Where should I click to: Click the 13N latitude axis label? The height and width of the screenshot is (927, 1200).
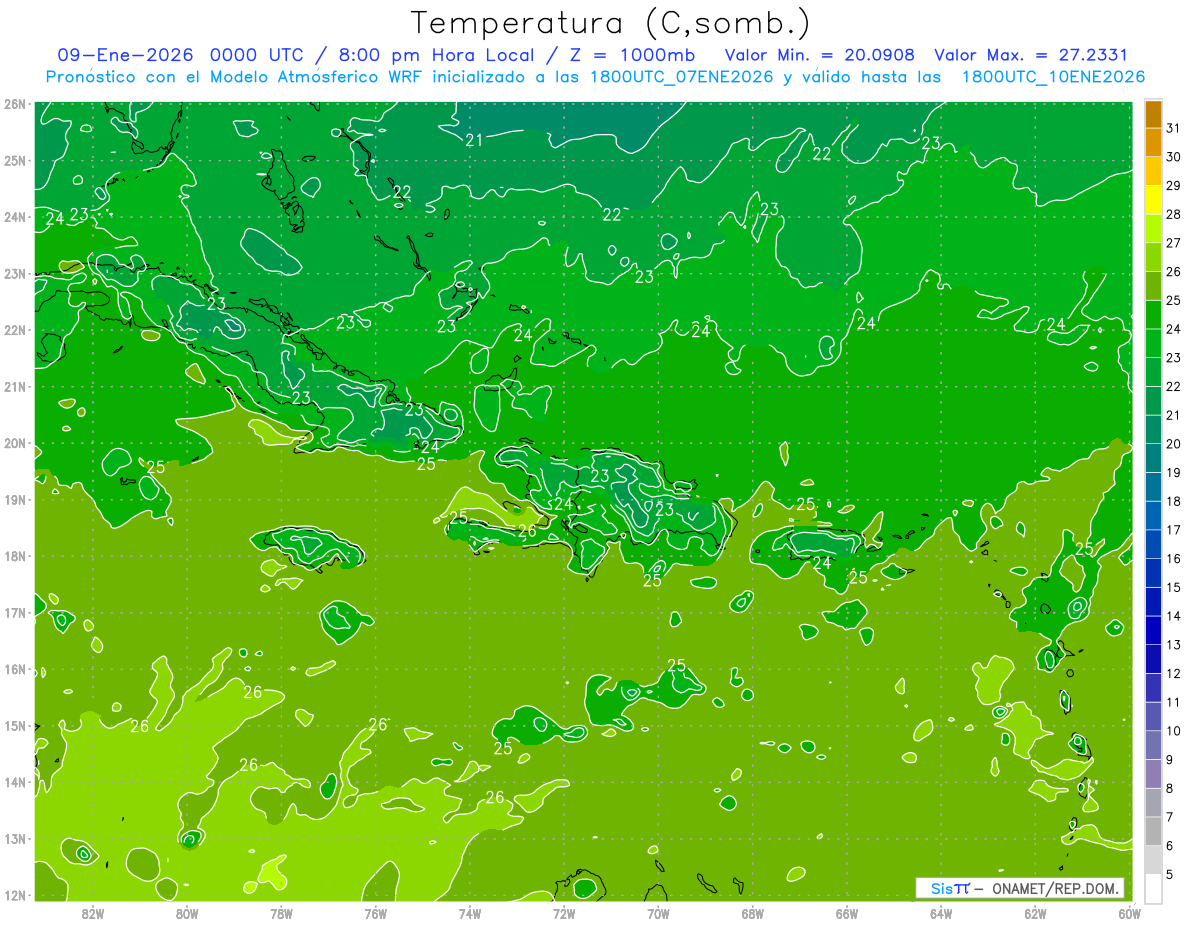14,838
